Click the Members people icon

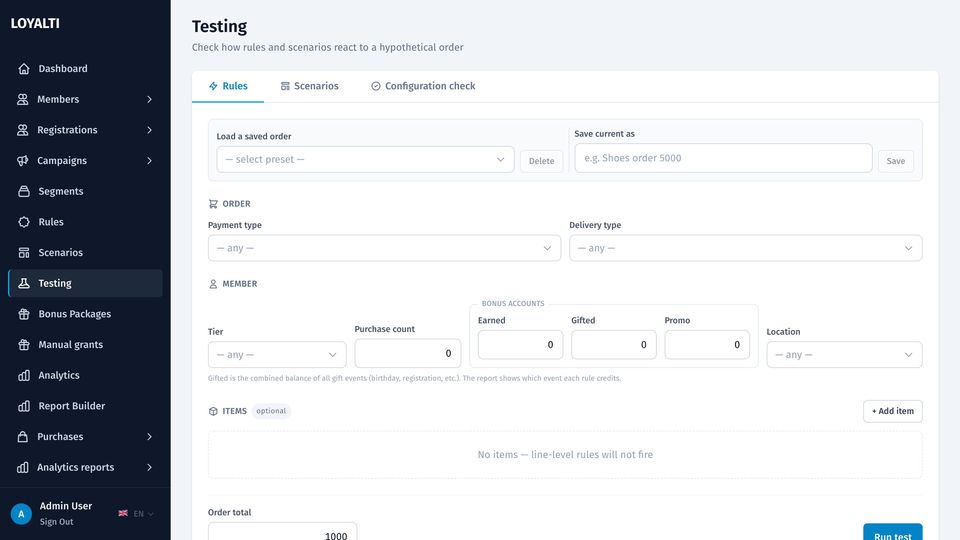(23, 99)
